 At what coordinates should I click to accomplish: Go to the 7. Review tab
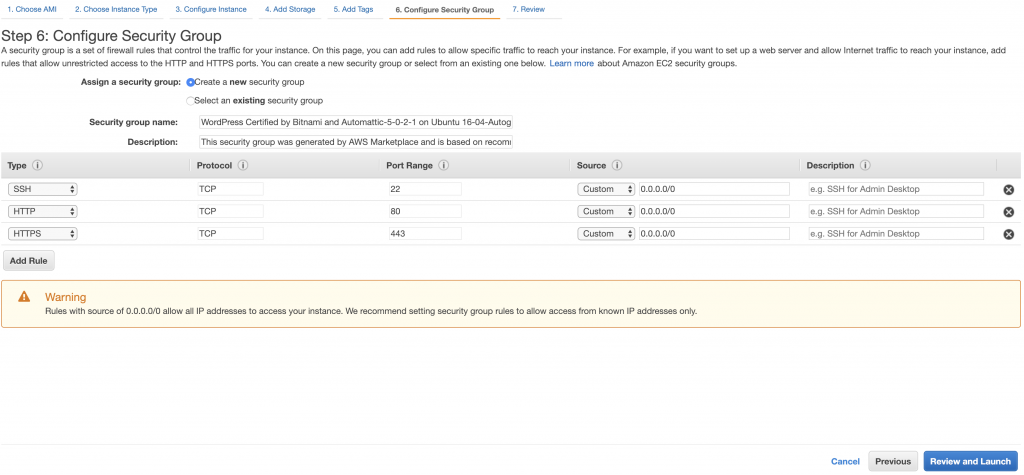(x=533, y=10)
